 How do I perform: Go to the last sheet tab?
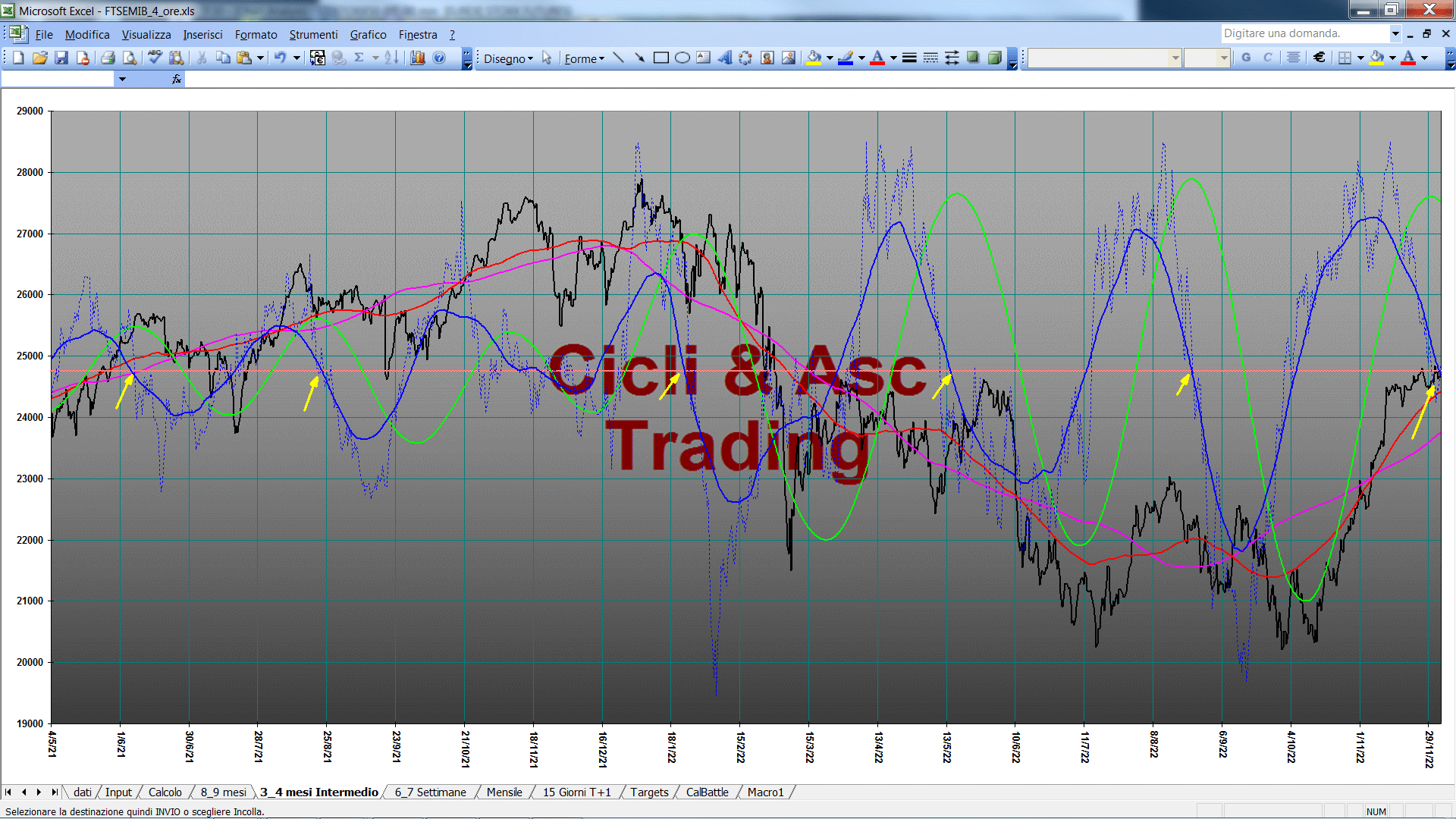pyautogui.click(x=54, y=792)
